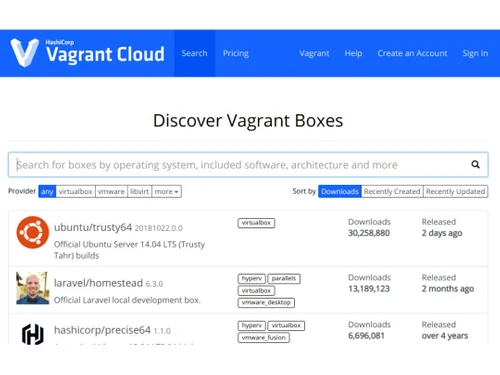Click virtualbox tag on laravel/homestead row
This screenshot has width=500, height=375.
tap(256, 291)
